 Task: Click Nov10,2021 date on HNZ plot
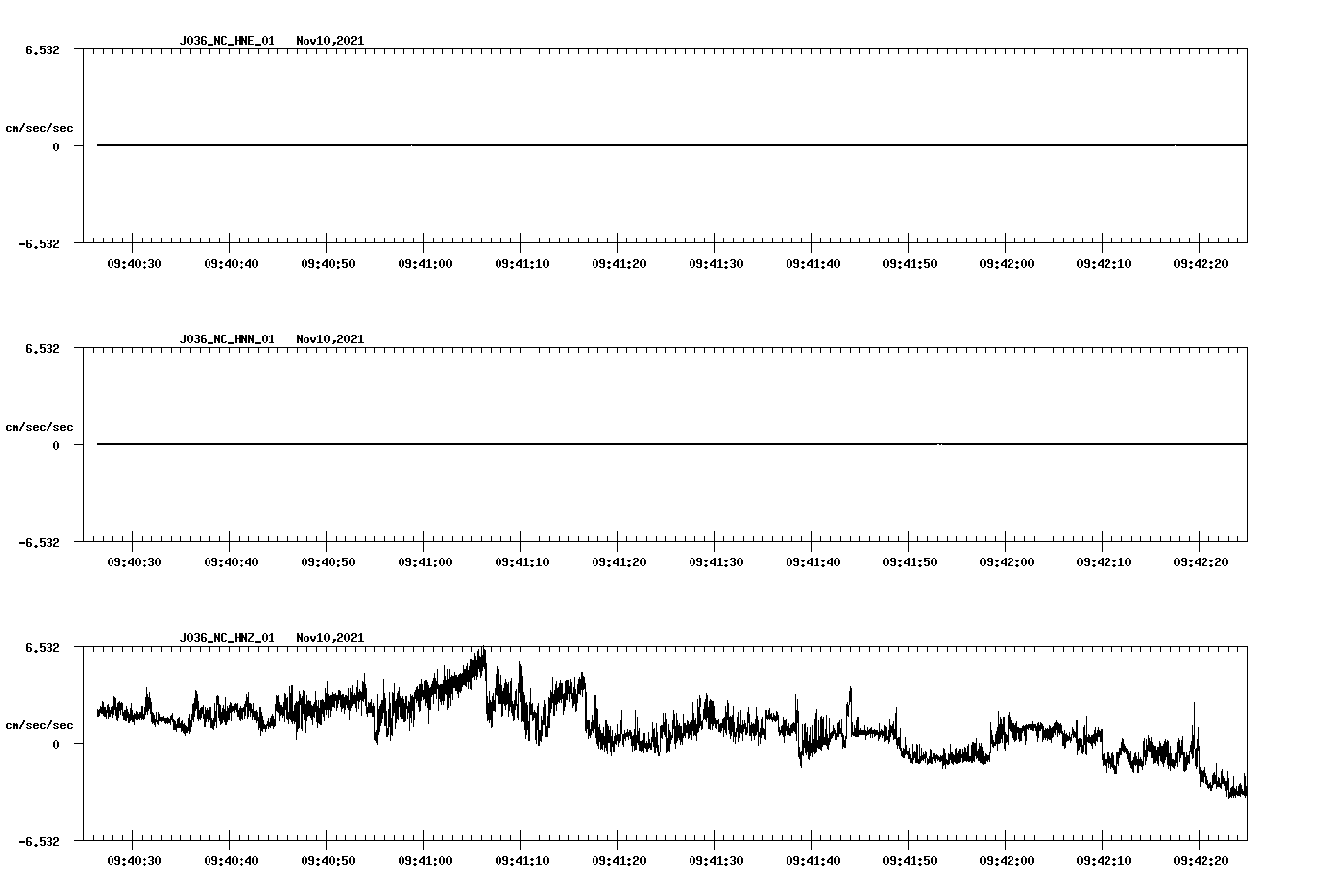pyautogui.click(x=330, y=638)
